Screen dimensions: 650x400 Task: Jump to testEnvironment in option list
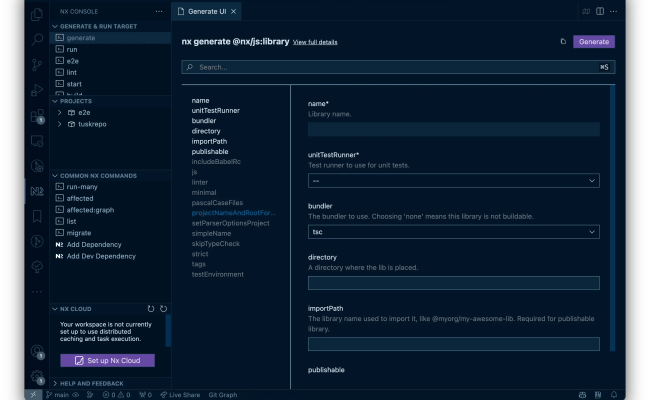[x=218, y=274]
